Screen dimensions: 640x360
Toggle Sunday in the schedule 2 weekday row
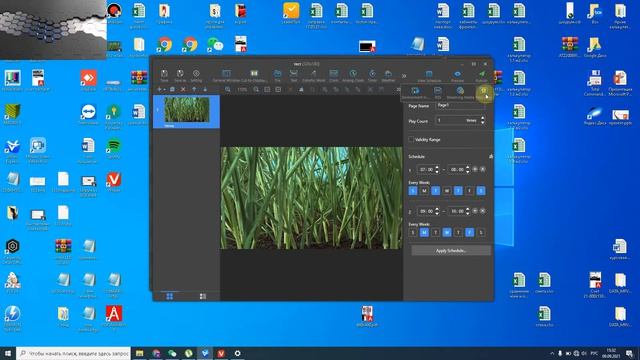pos(413,232)
